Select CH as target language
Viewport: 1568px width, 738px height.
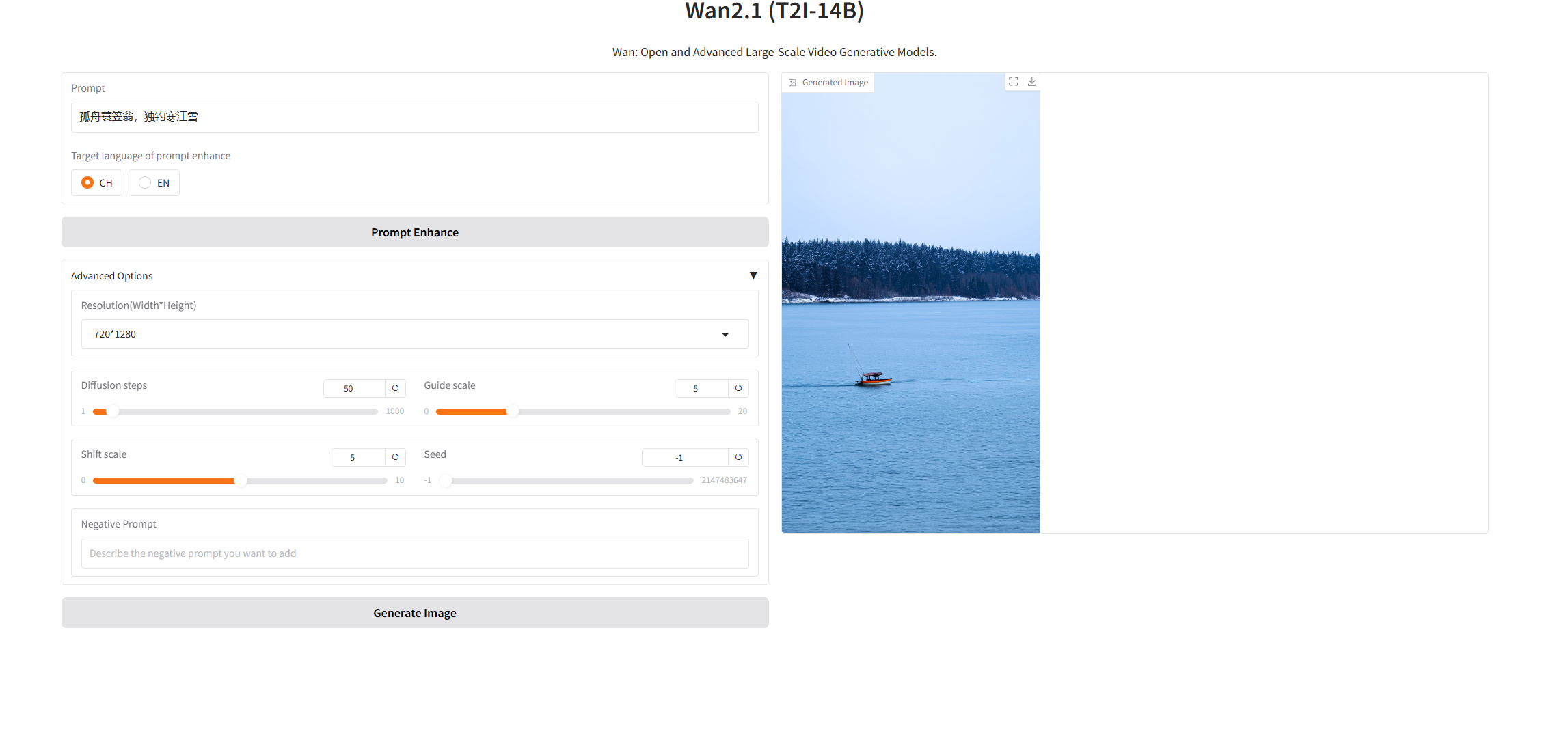pyautogui.click(x=87, y=182)
